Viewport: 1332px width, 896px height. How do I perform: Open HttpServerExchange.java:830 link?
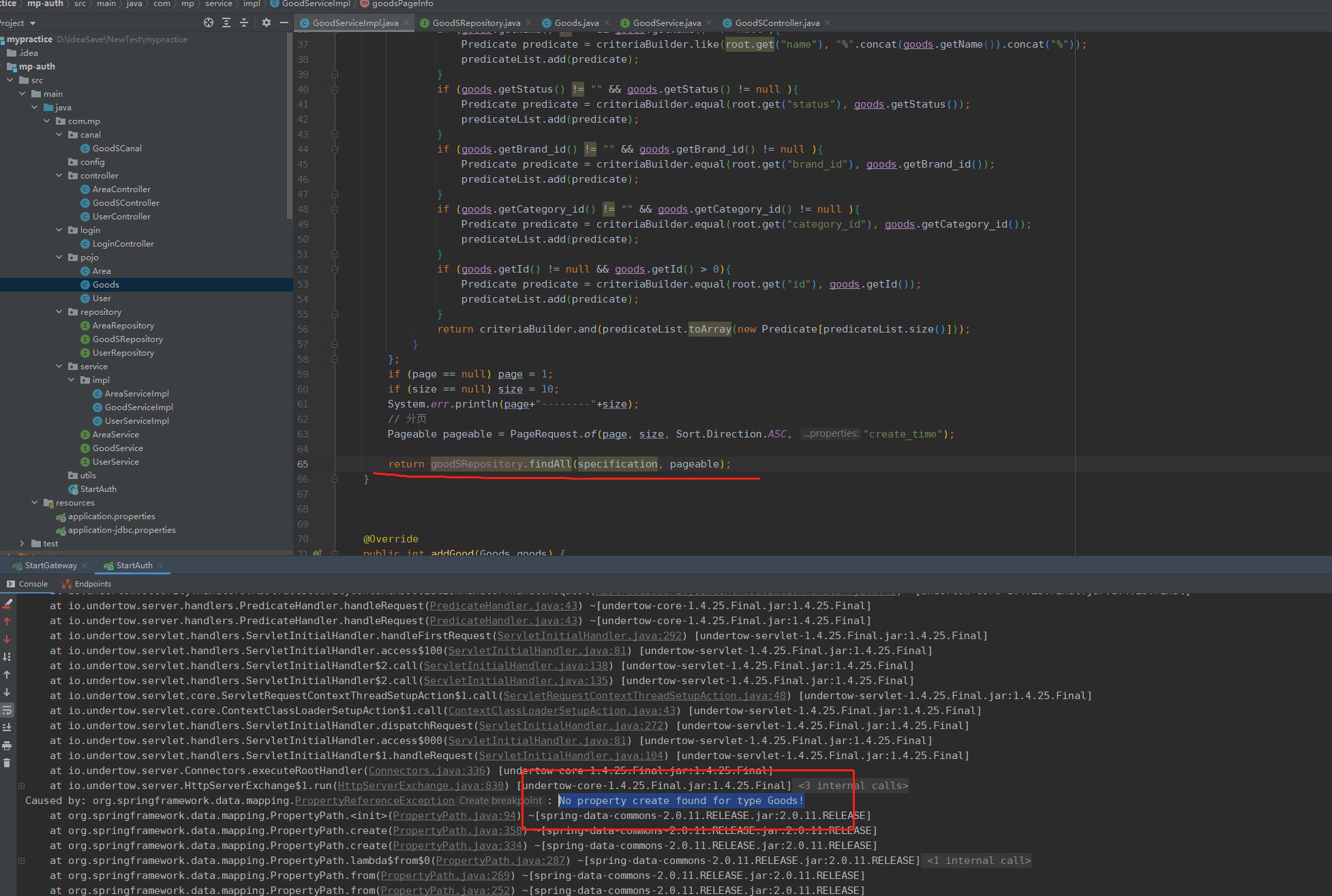click(x=421, y=786)
